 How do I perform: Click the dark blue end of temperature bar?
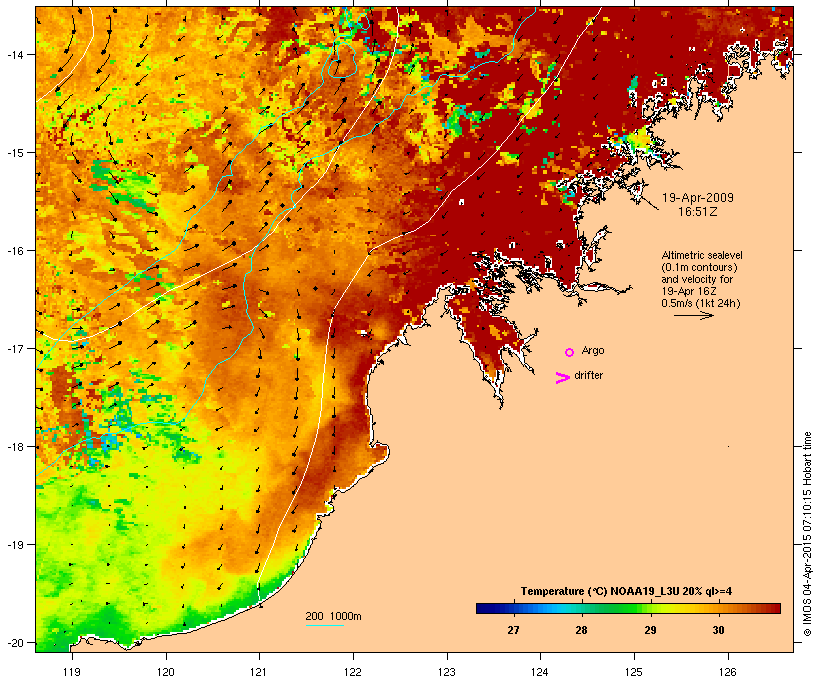pyautogui.click(x=481, y=608)
